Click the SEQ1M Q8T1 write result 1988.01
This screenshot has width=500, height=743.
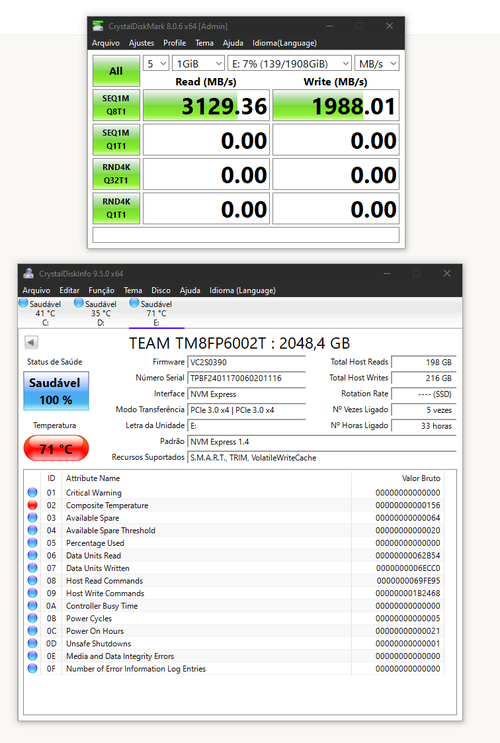(336, 105)
